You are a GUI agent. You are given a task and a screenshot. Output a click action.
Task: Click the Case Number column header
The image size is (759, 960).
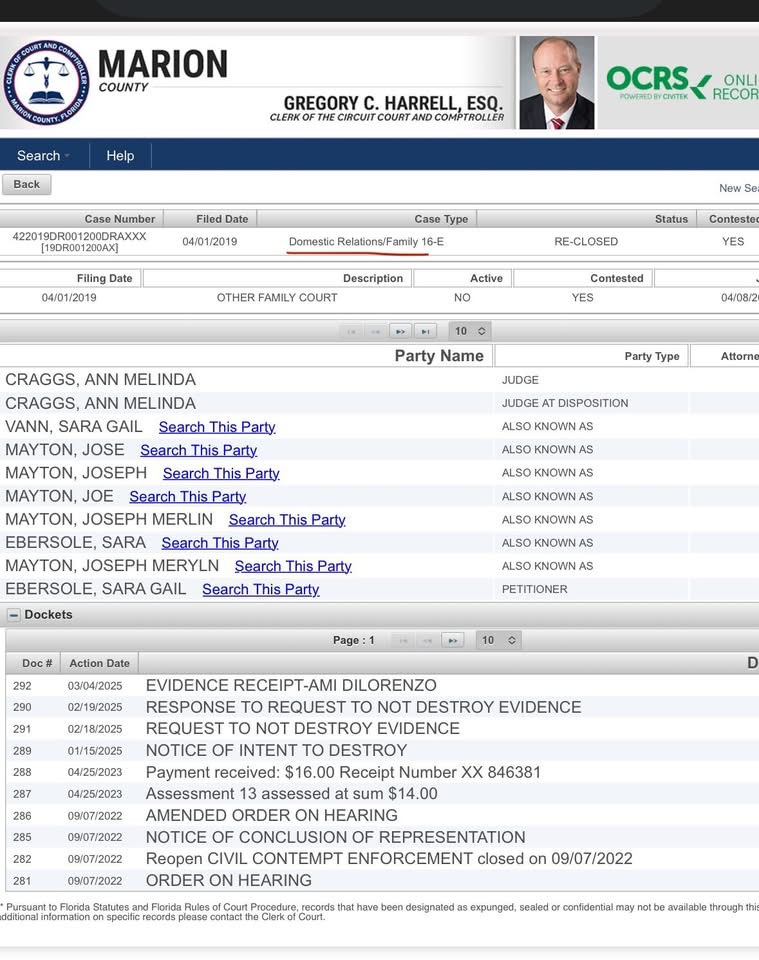click(81, 219)
